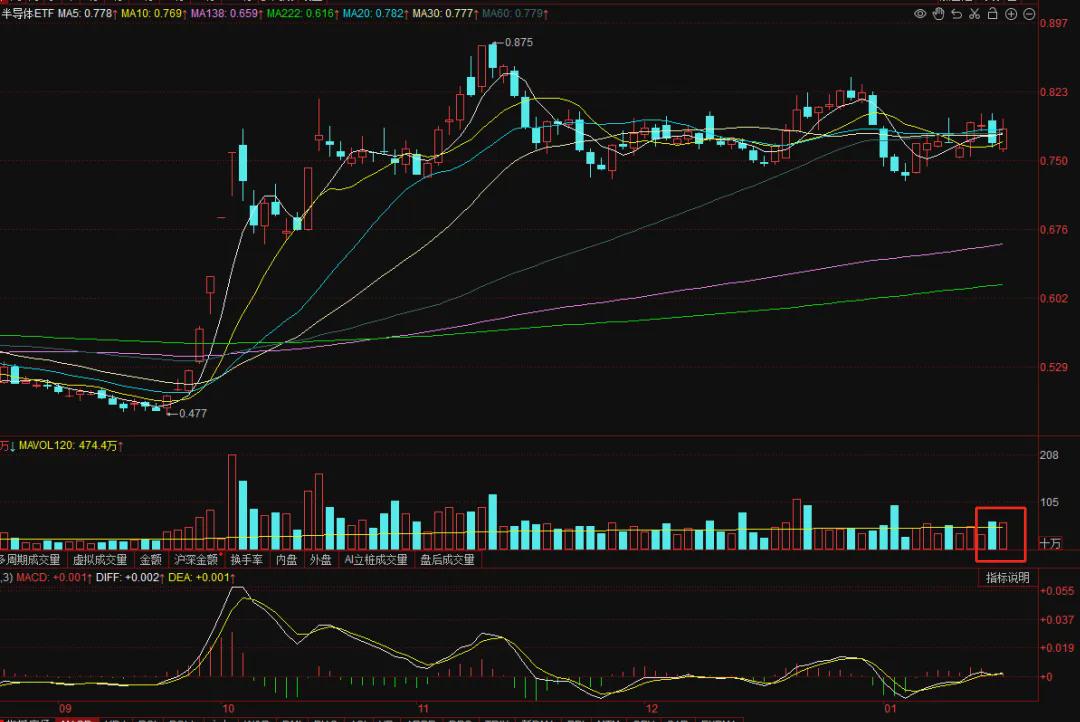Click the MA30: 0.777 indicator label
The width and height of the screenshot is (1080, 722).
[446, 13]
